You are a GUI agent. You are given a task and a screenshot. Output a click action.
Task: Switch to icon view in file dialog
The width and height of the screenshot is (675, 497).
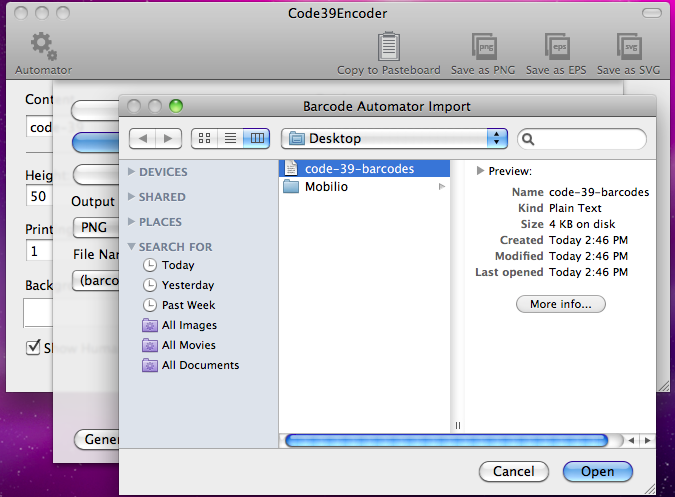tap(204, 138)
